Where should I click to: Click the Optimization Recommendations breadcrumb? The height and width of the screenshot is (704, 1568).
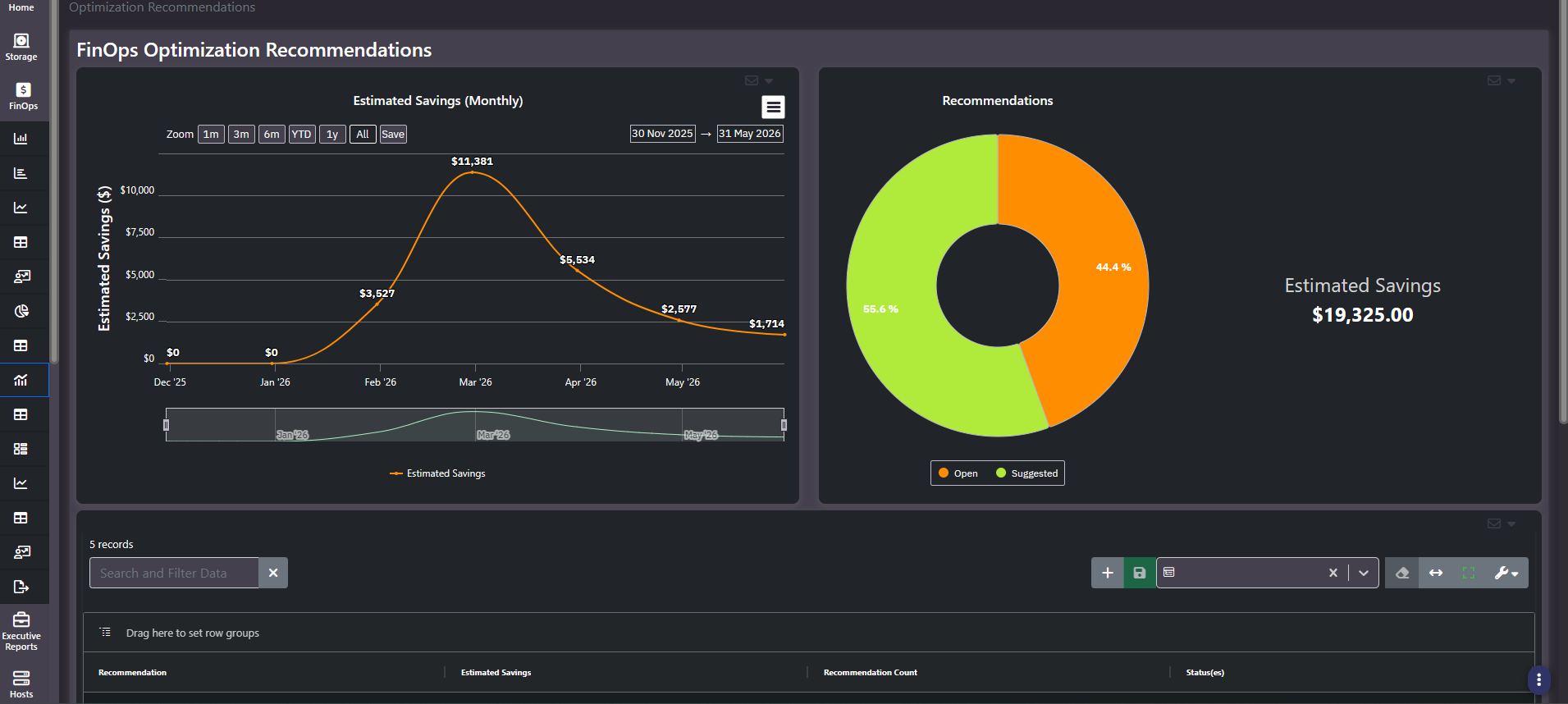162,7
